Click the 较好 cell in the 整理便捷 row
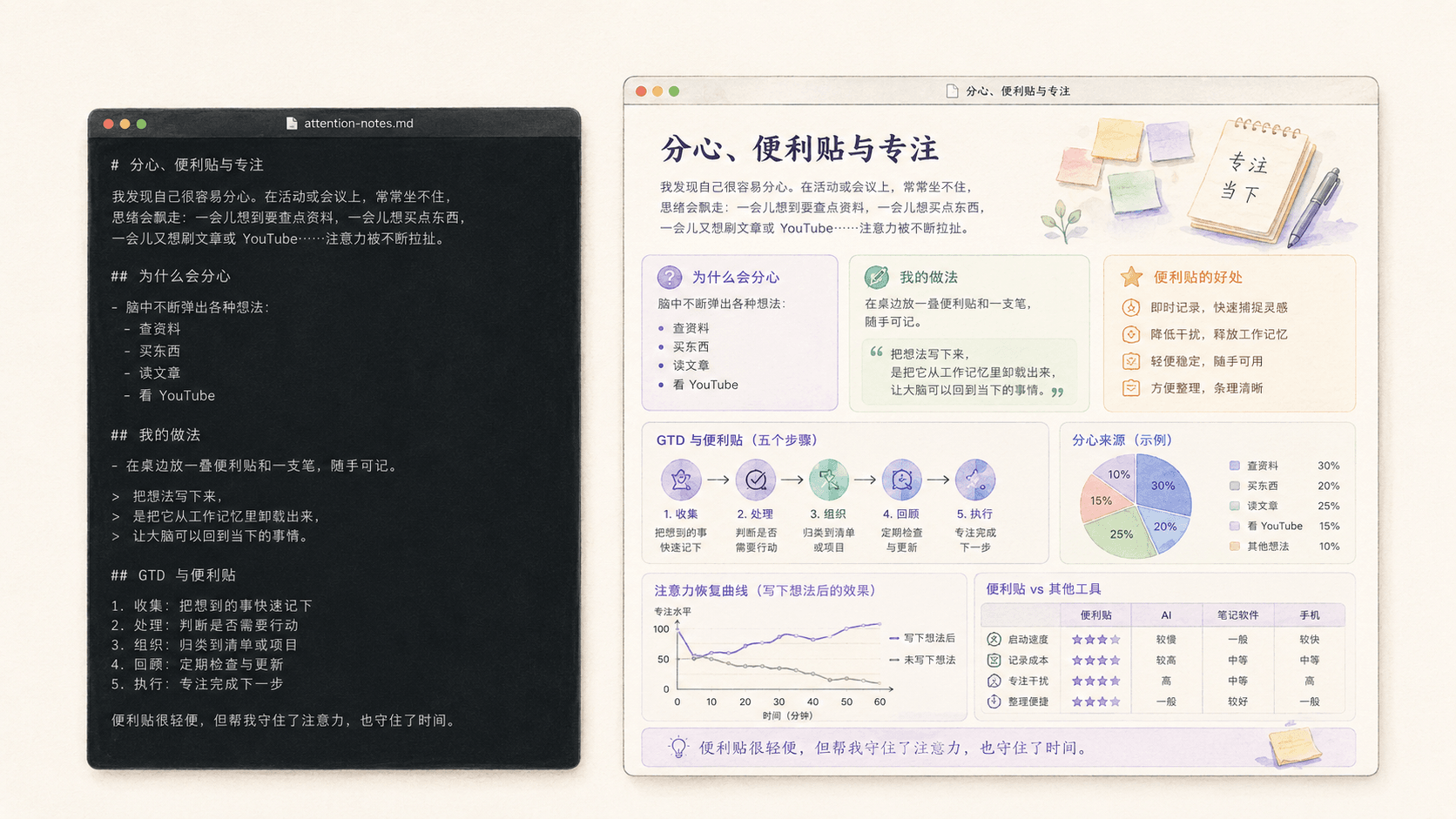The width and height of the screenshot is (1456, 819). (1237, 702)
